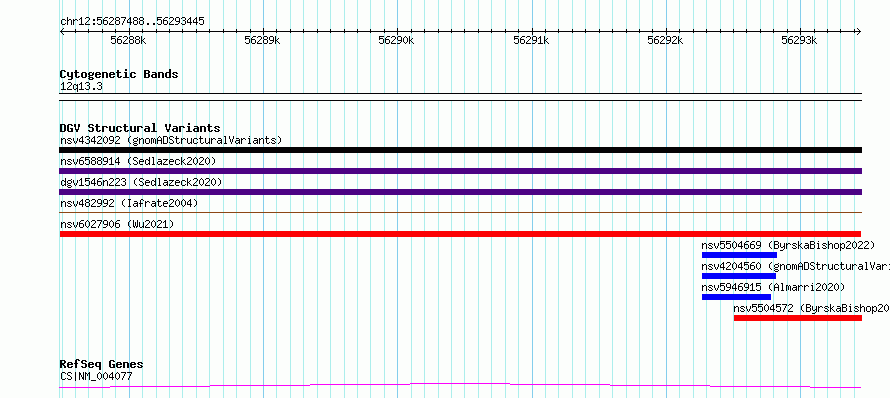Open nsv5504669 ByrskaBishop2022 variant label
This screenshot has width=890, height=398.
pos(788,245)
